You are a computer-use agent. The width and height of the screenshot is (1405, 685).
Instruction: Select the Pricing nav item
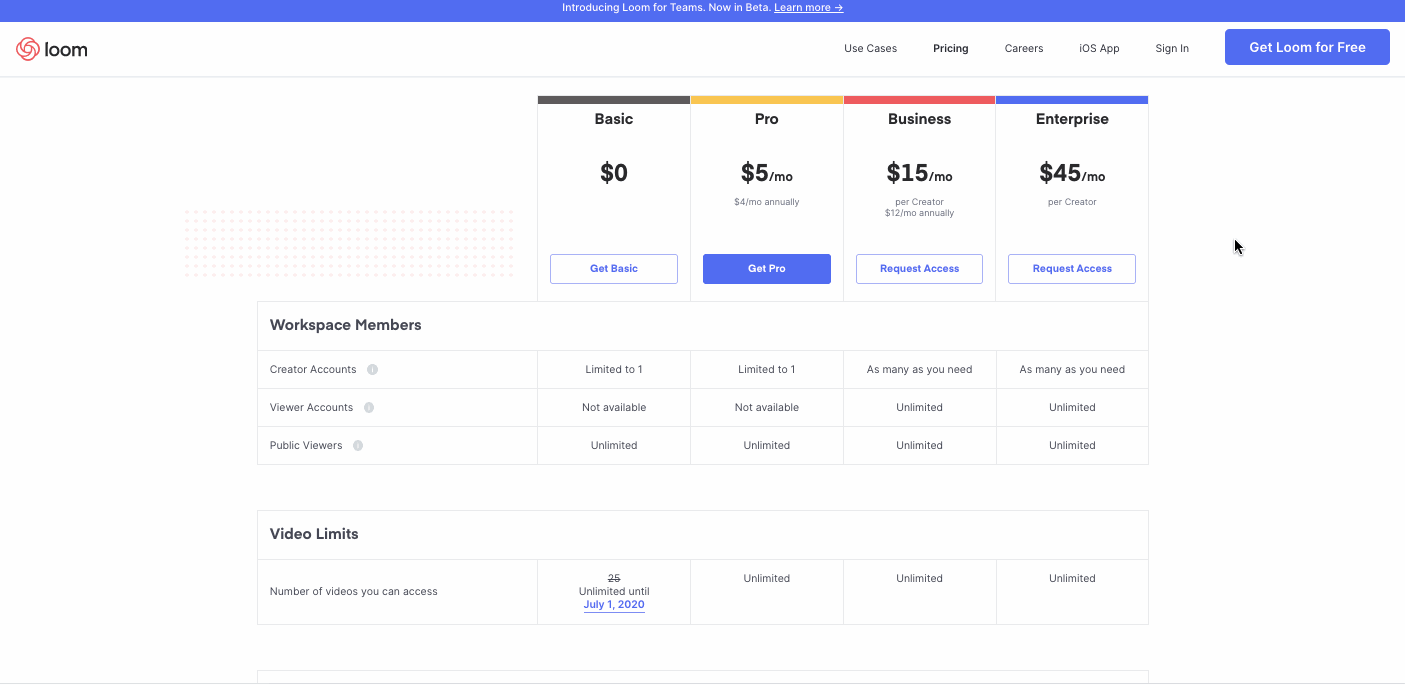click(950, 48)
